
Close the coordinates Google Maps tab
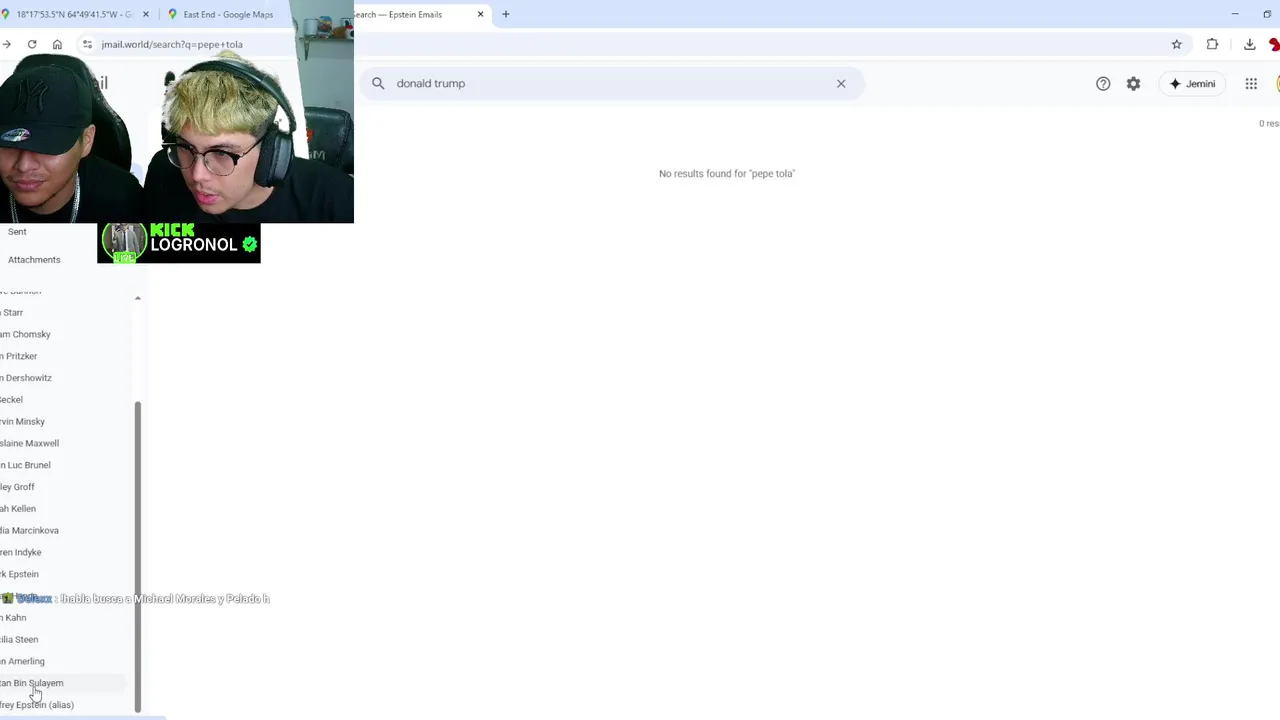[146, 14]
